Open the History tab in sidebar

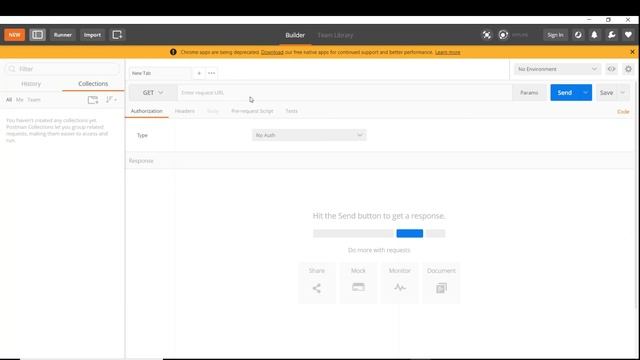point(31,84)
